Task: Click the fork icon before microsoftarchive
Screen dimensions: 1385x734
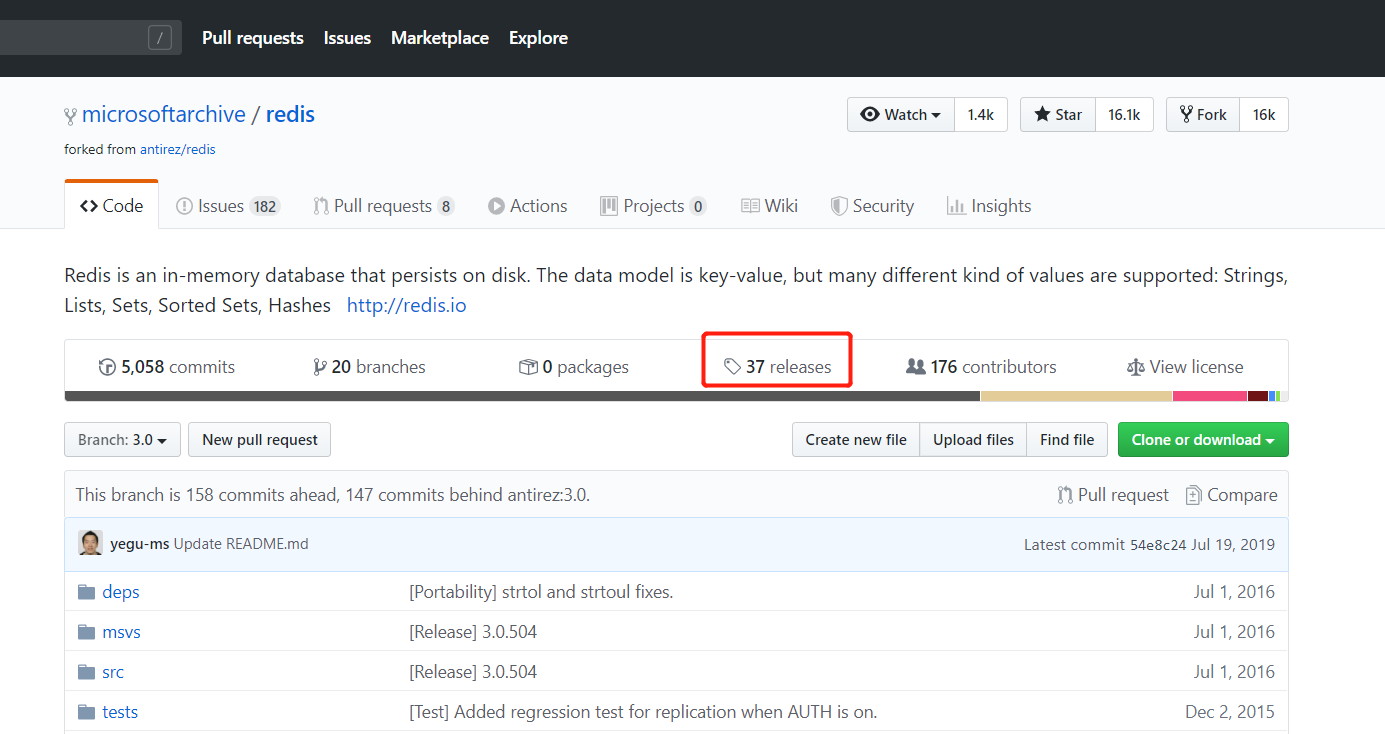Action: pyautogui.click(x=70, y=116)
